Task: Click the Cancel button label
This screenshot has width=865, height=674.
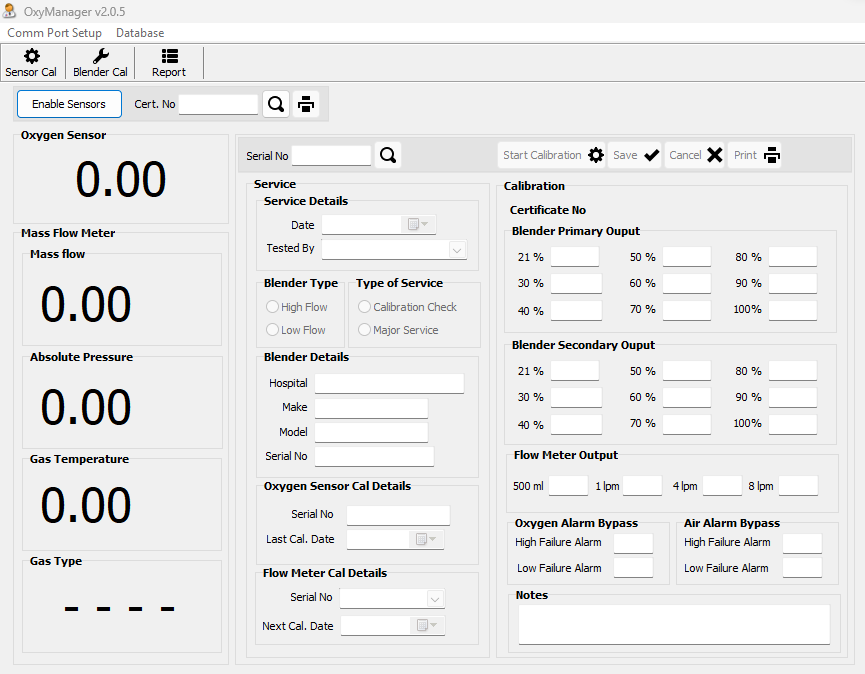Action: pyautogui.click(x=685, y=155)
